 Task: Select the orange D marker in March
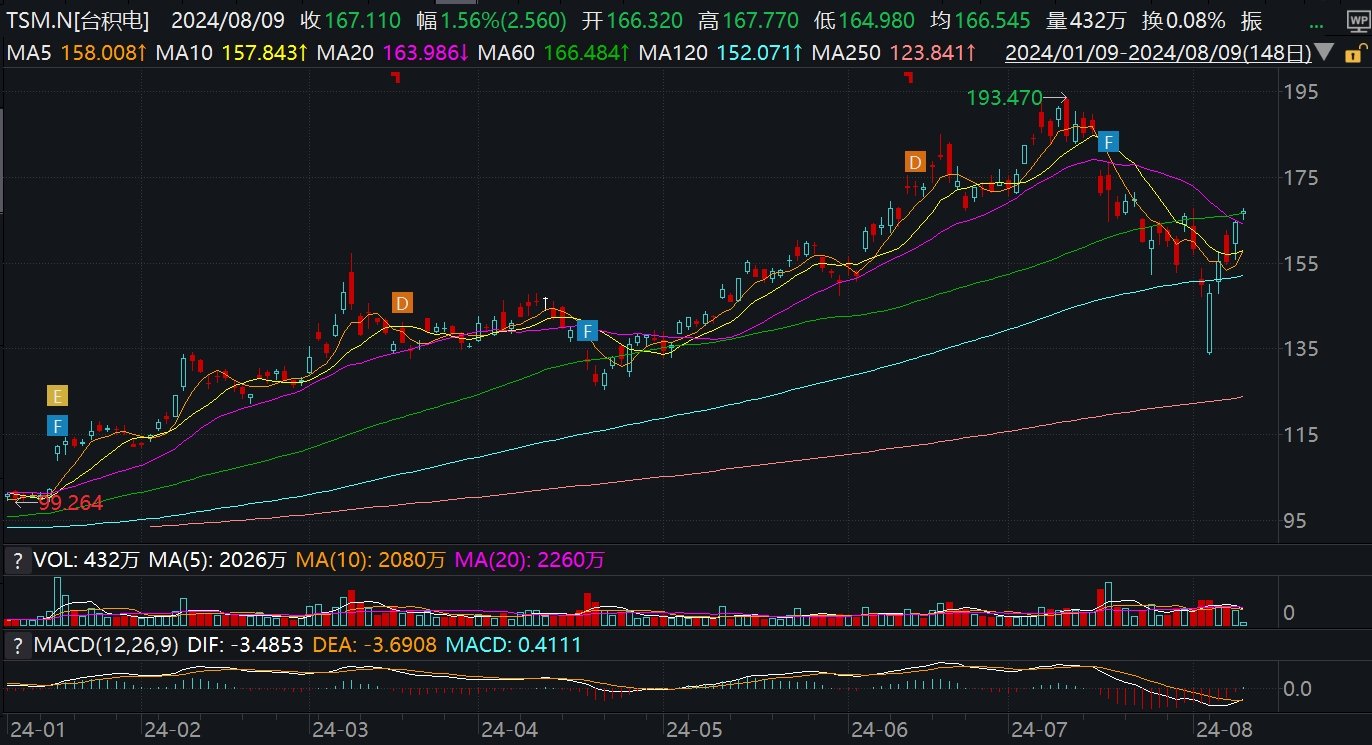coord(402,304)
